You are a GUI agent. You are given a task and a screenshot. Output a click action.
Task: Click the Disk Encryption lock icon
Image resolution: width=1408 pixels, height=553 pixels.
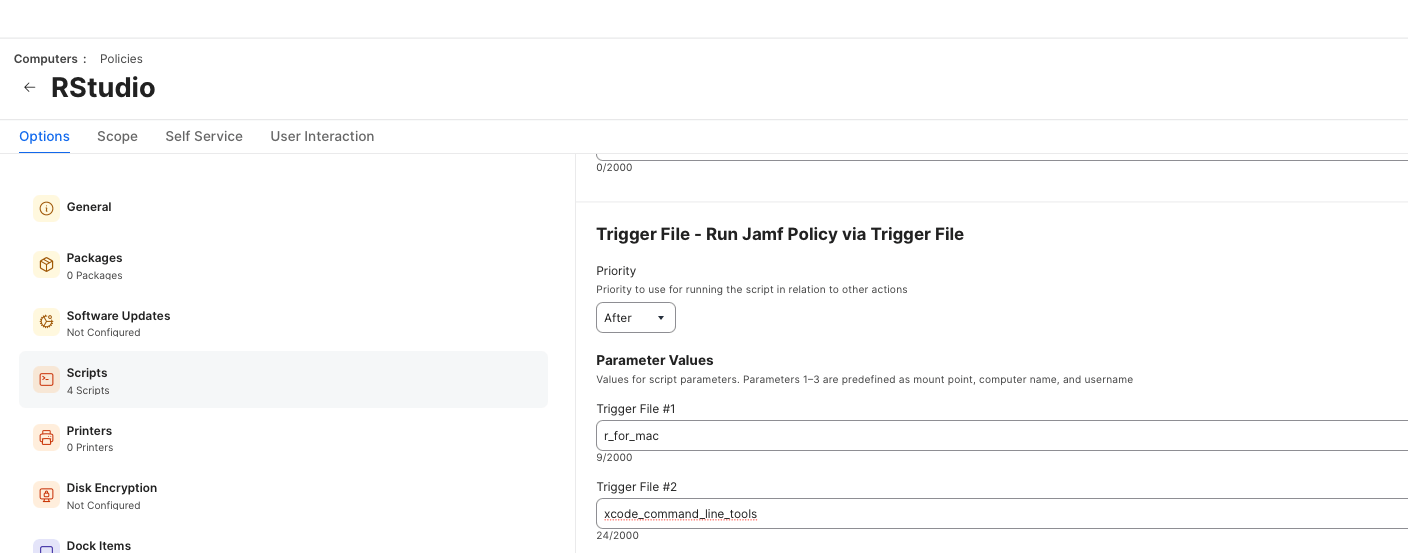click(x=46, y=494)
